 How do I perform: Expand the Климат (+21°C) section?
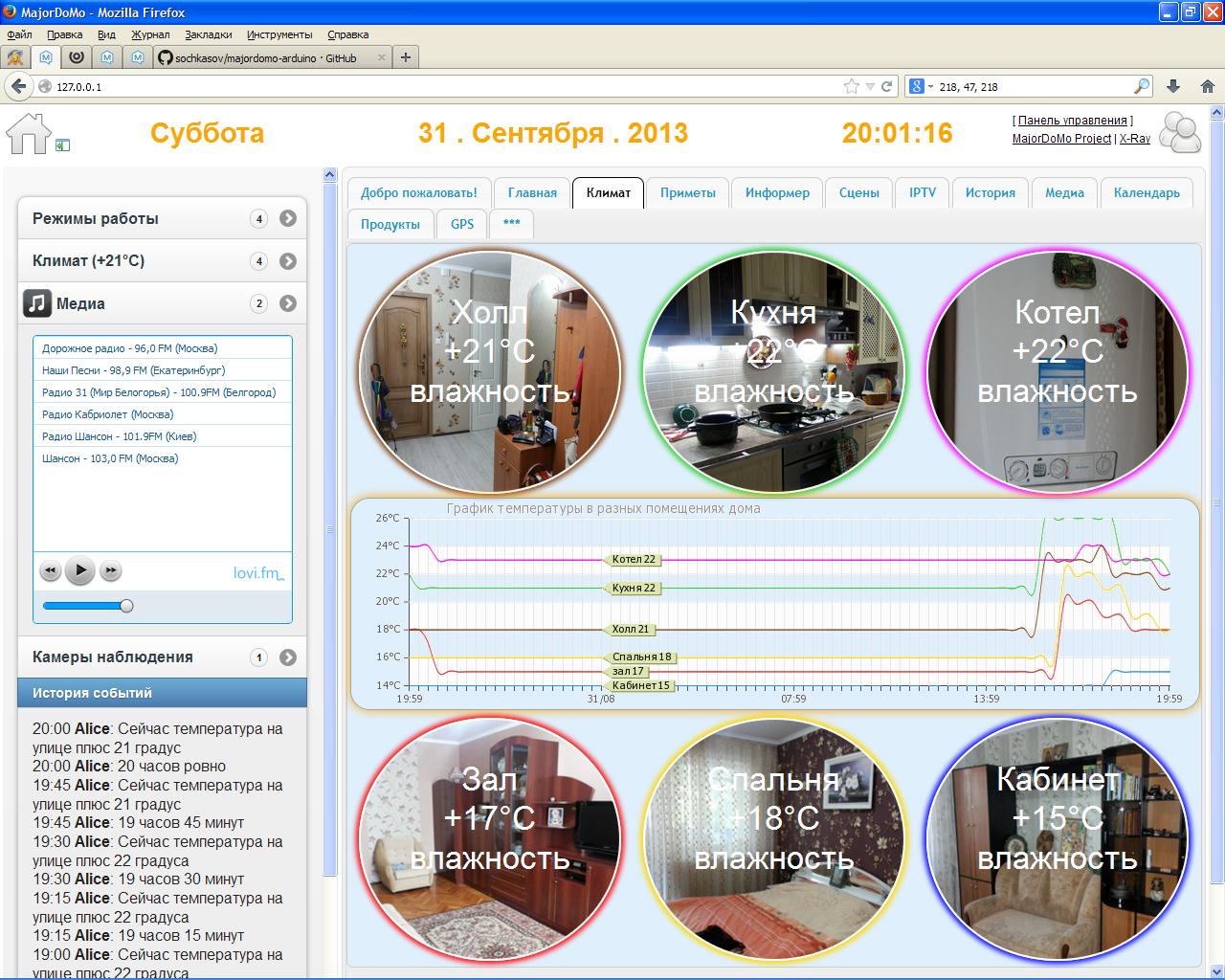288,261
